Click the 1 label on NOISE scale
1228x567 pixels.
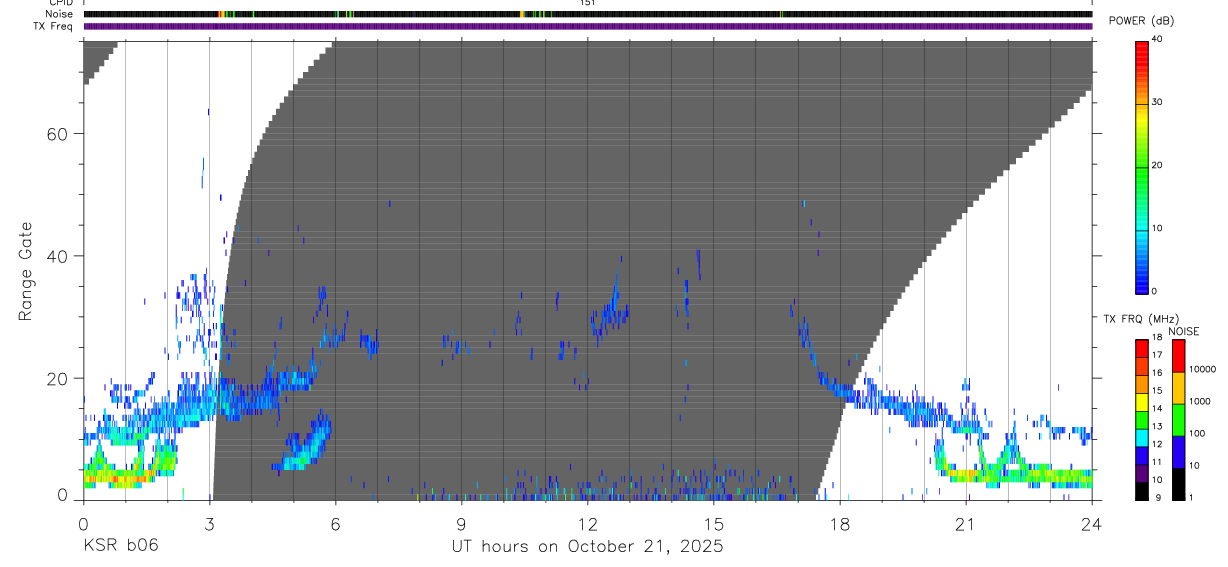click(x=1191, y=498)
